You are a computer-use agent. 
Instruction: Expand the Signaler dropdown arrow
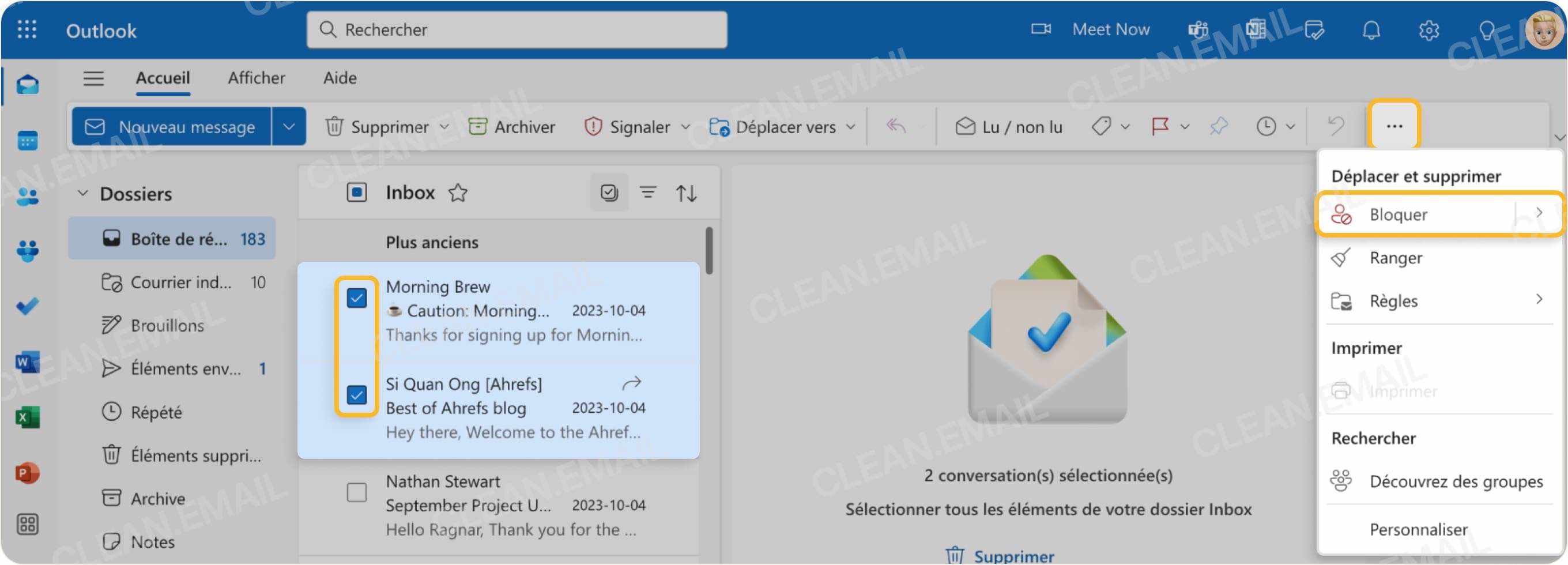click(685, 127)
